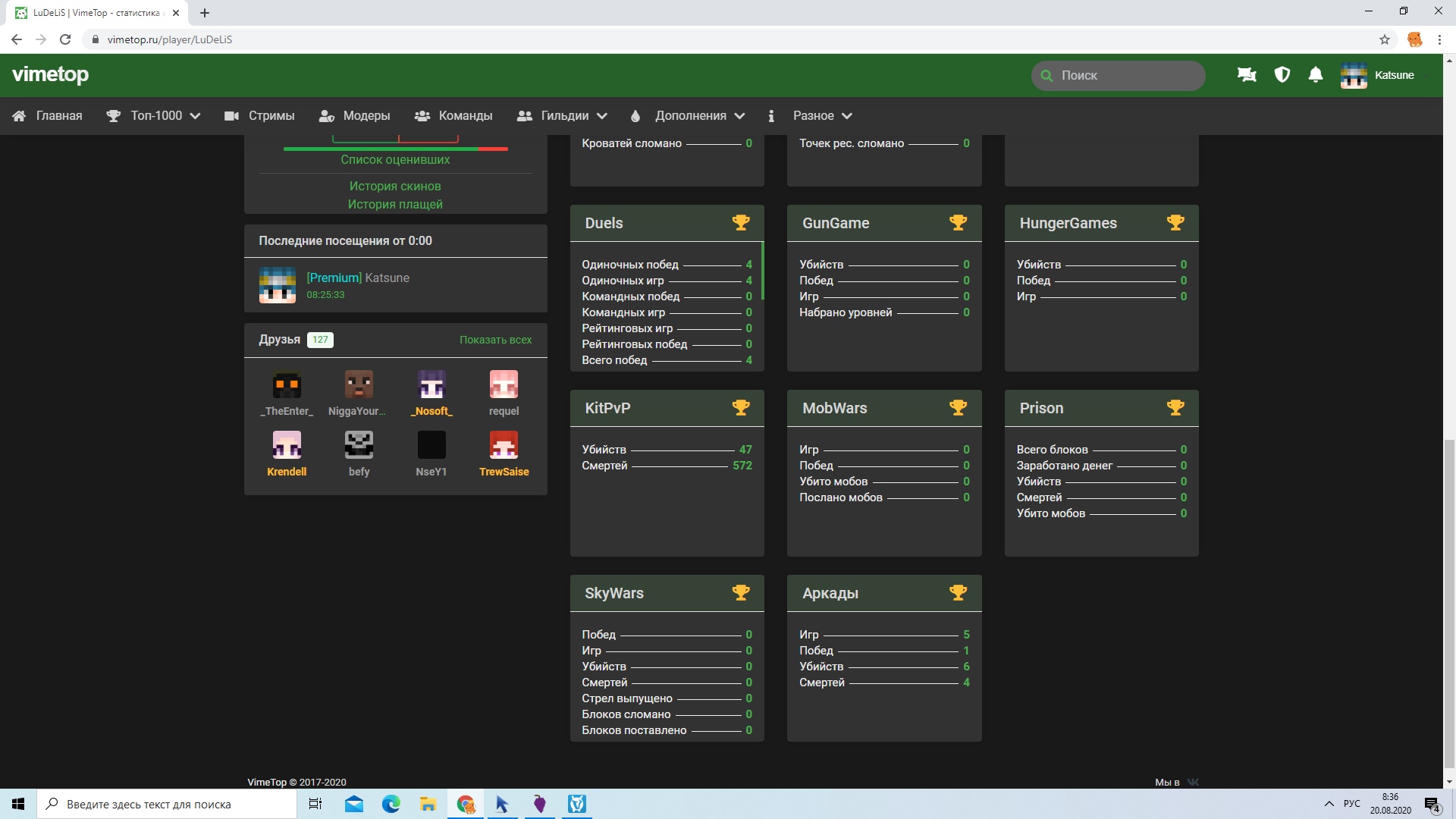Viewport: 1456px width, 819px height.
Task: Click the Katsune avatar in header
Action: 1354,75
